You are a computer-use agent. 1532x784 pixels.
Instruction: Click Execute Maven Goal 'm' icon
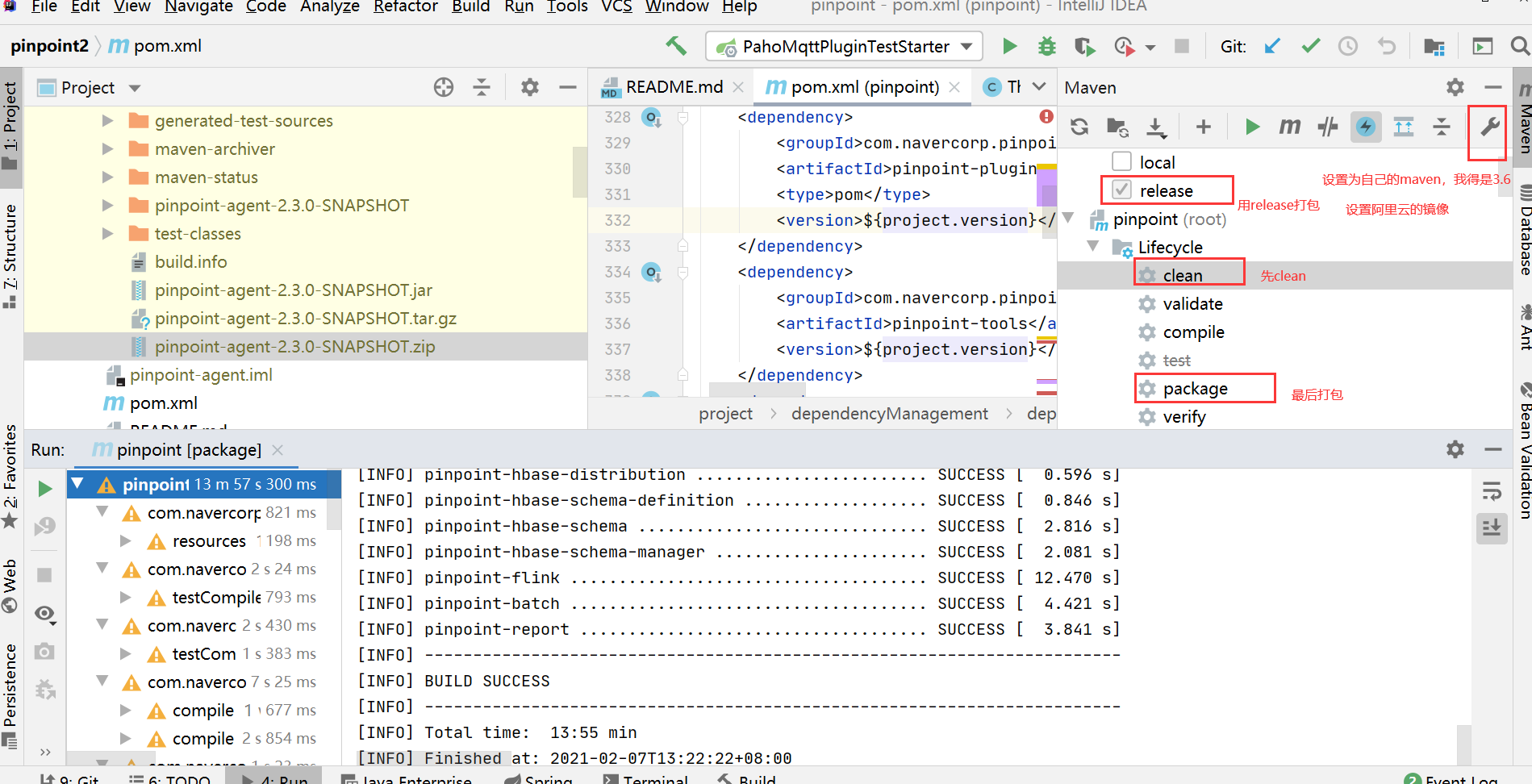pos(1289,127)
